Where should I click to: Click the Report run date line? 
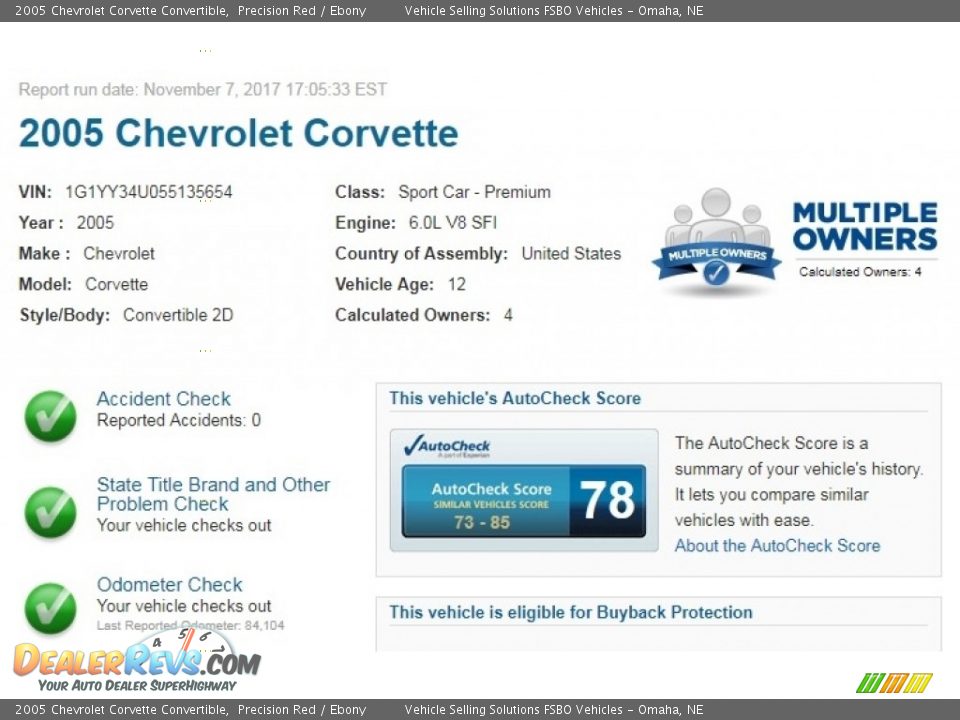coord(202,89)
